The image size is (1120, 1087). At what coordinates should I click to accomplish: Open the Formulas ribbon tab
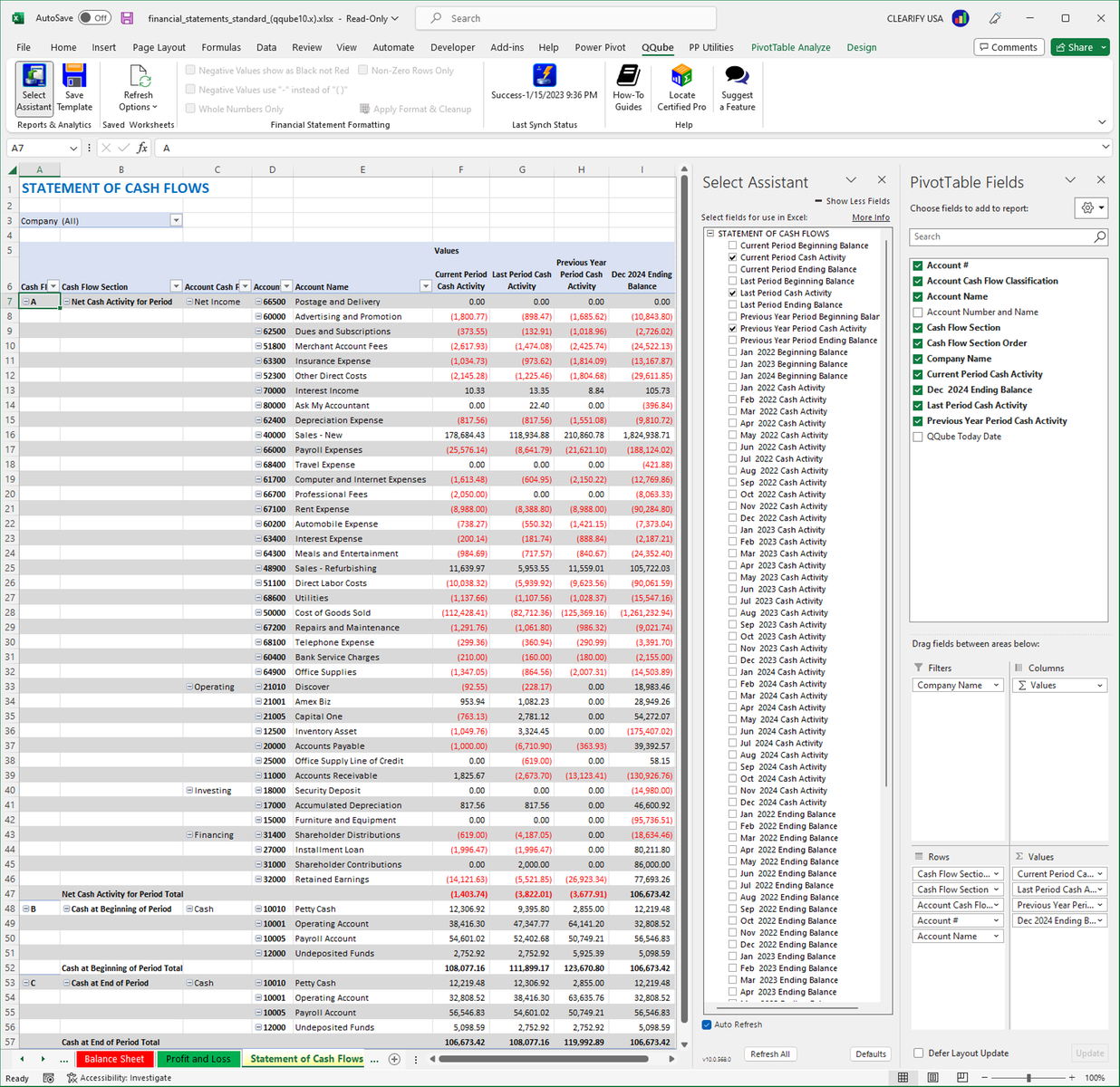click(221, 47)
